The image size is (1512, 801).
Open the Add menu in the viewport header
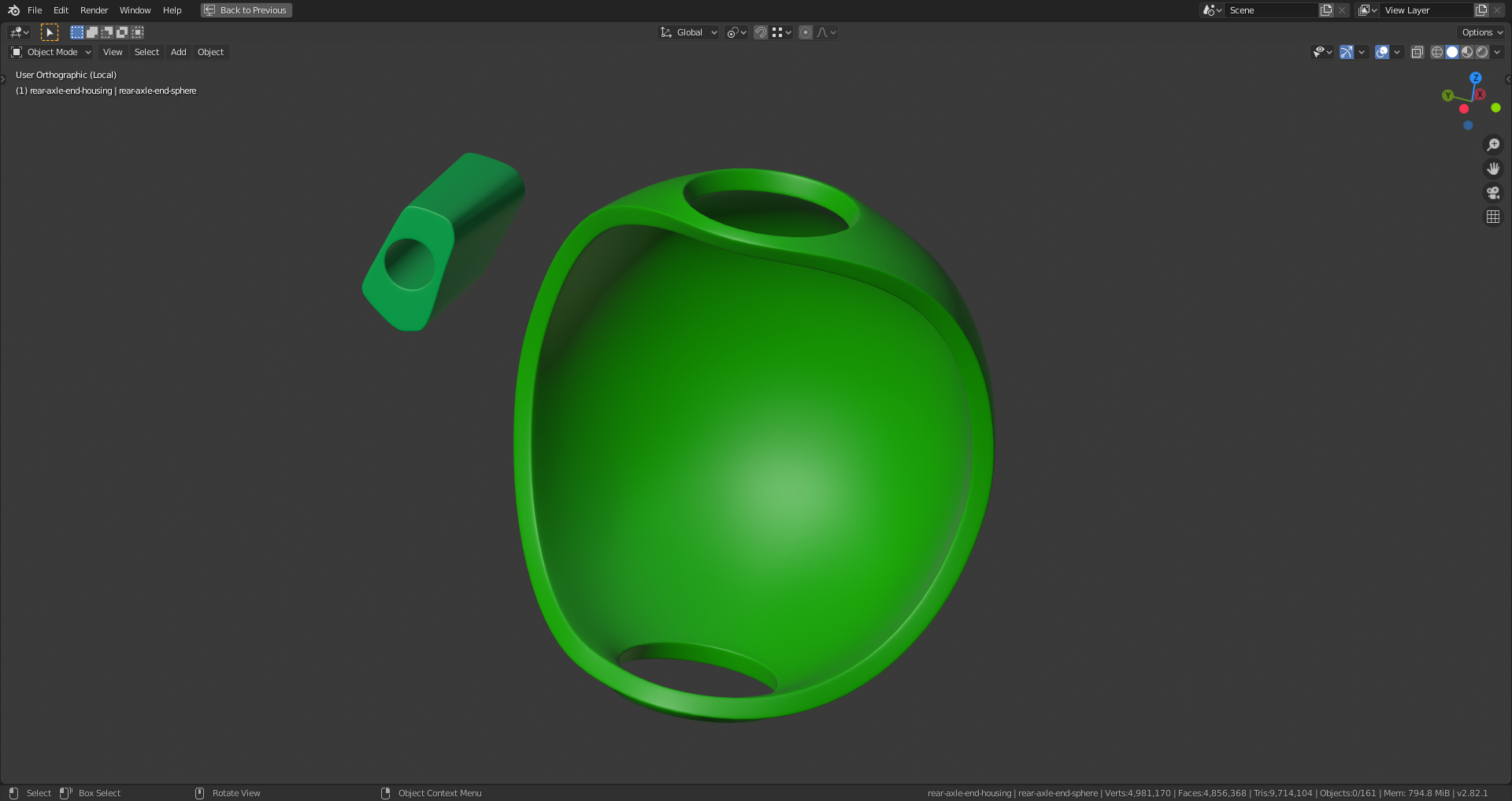(x=178, y=52)
